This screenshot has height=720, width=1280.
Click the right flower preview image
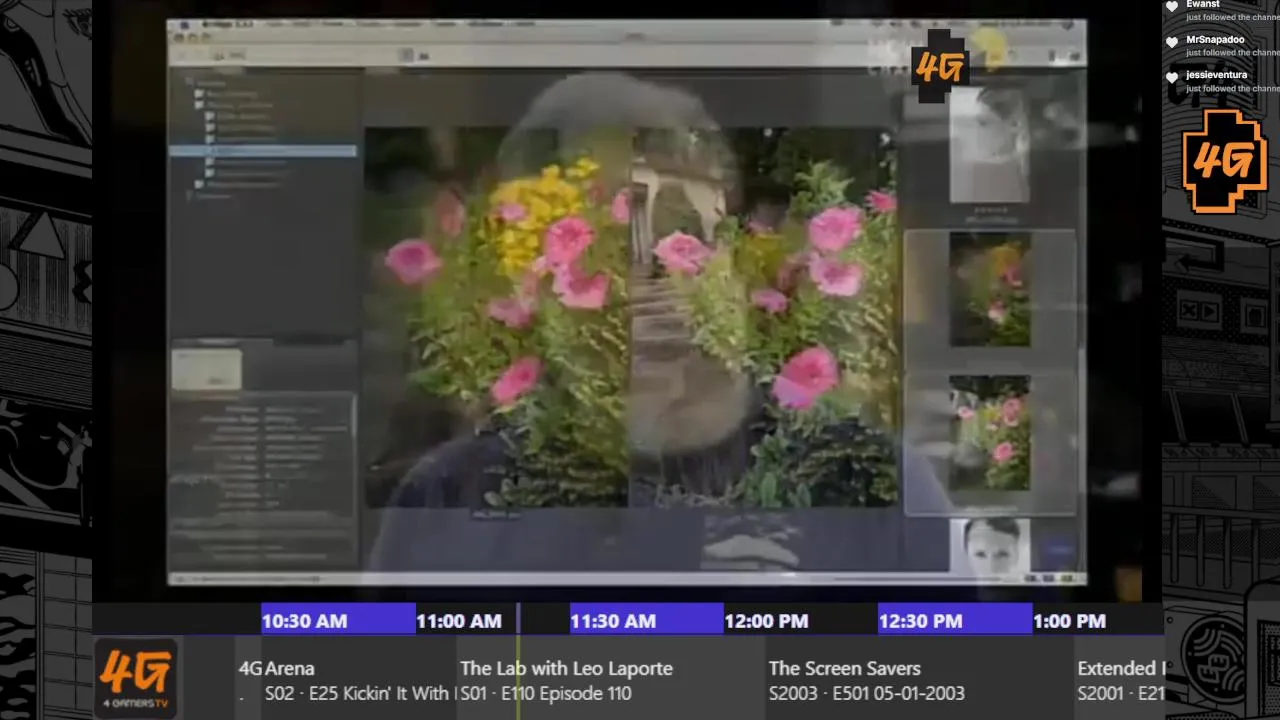pyautogui.click(x=764, y=318)
